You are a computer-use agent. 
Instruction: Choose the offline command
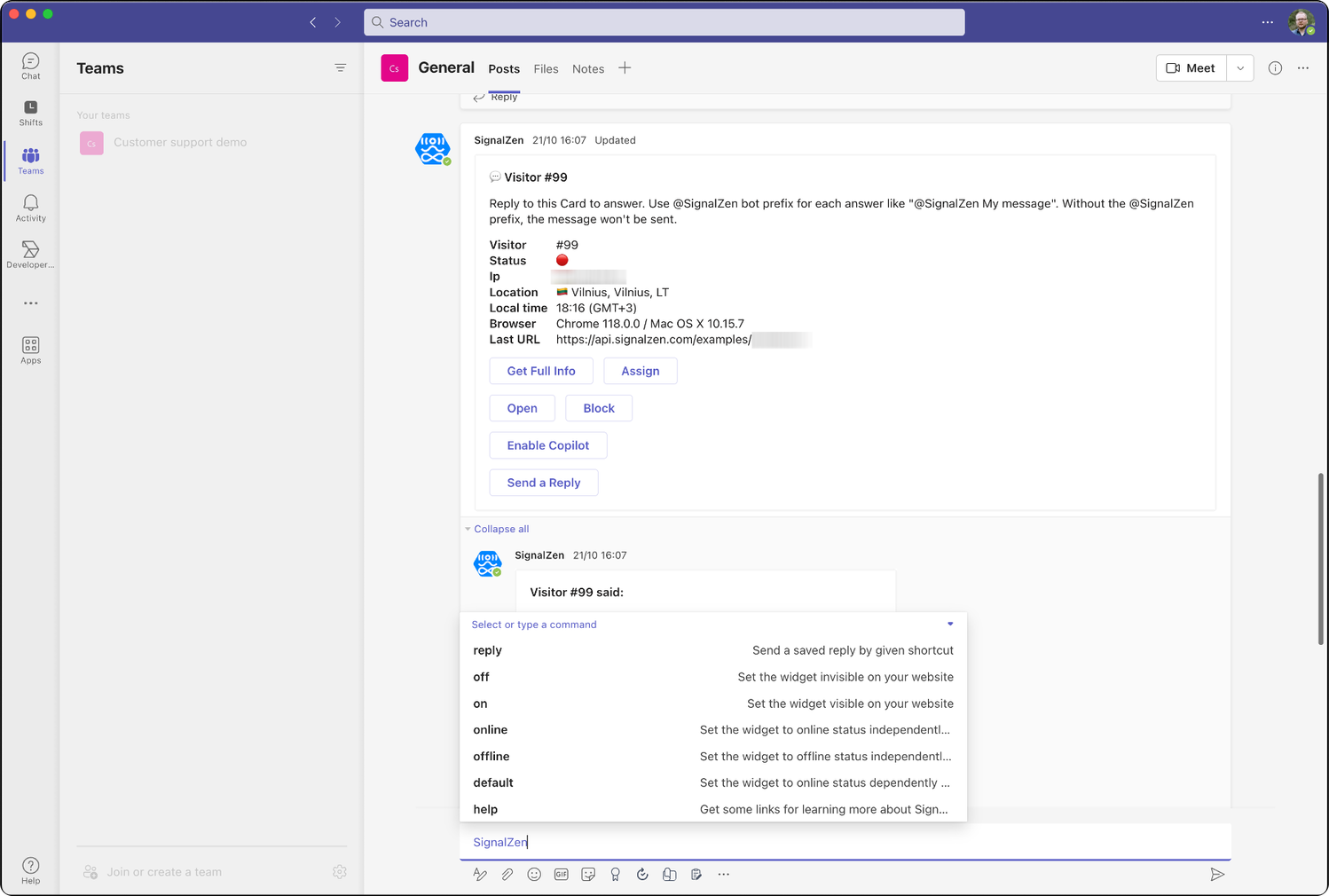tap(713, 756)
